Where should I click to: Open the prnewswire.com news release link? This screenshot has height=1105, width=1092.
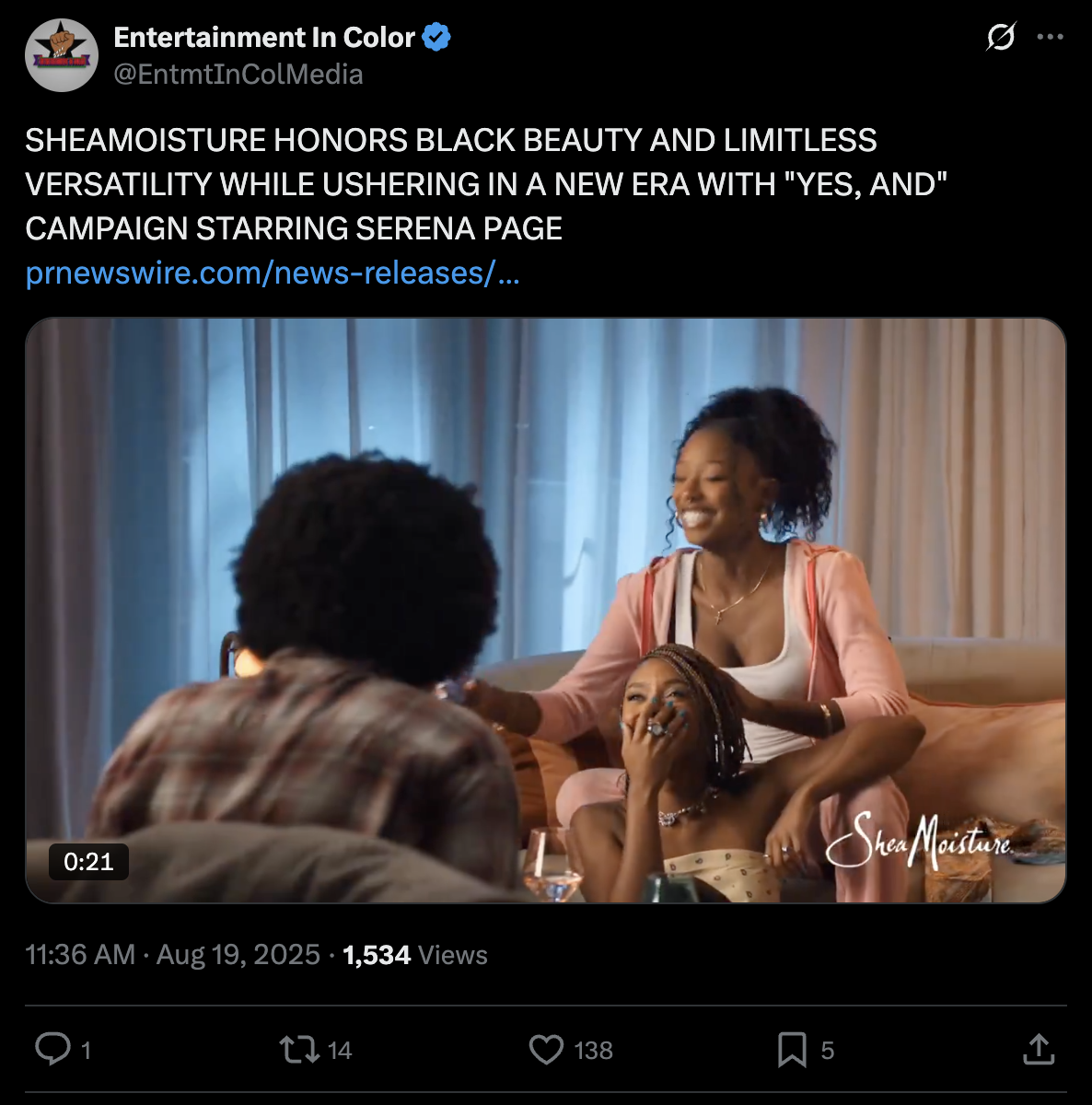tap(273, 273)
